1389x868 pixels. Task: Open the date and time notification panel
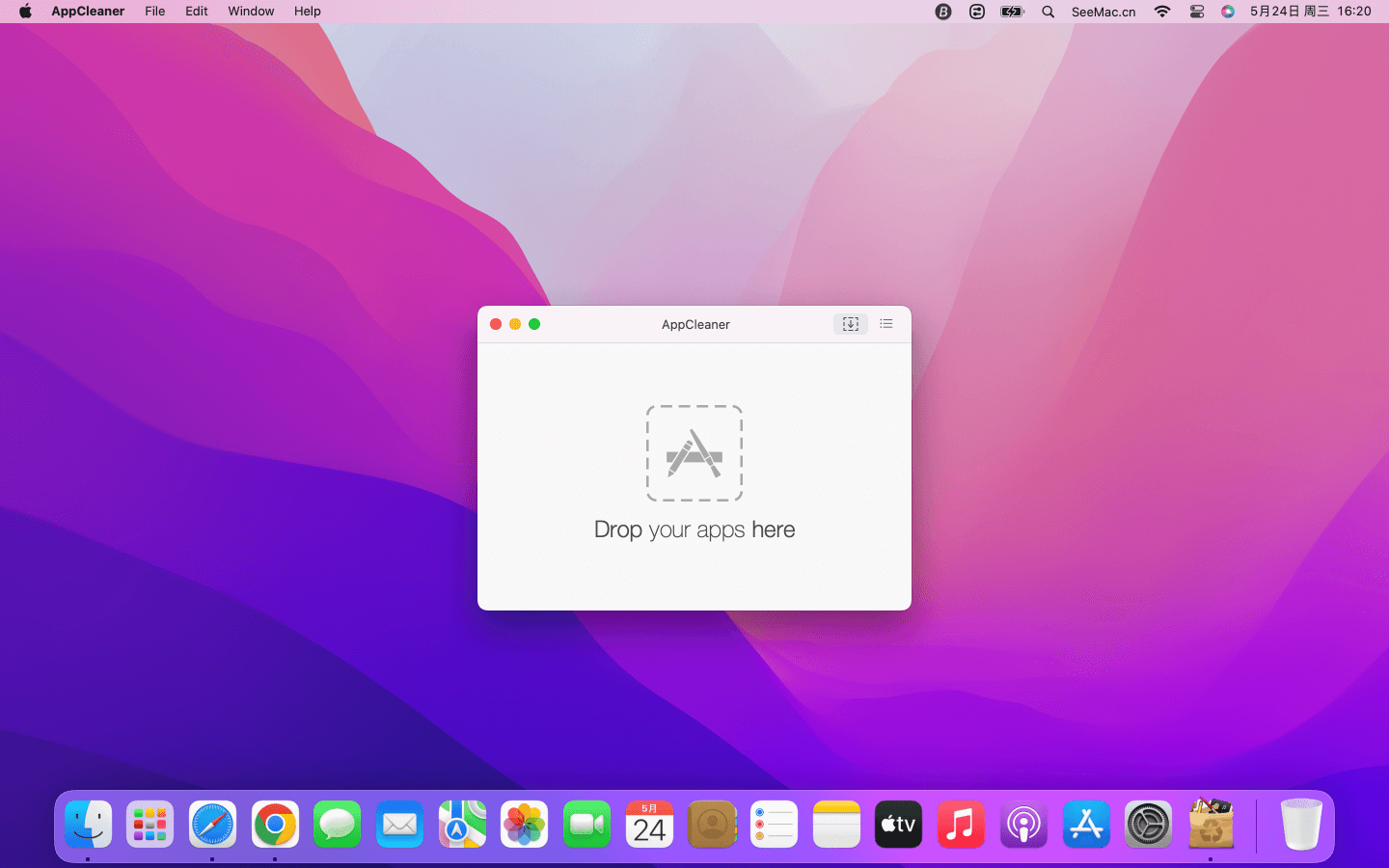(x=1310, y=12)
